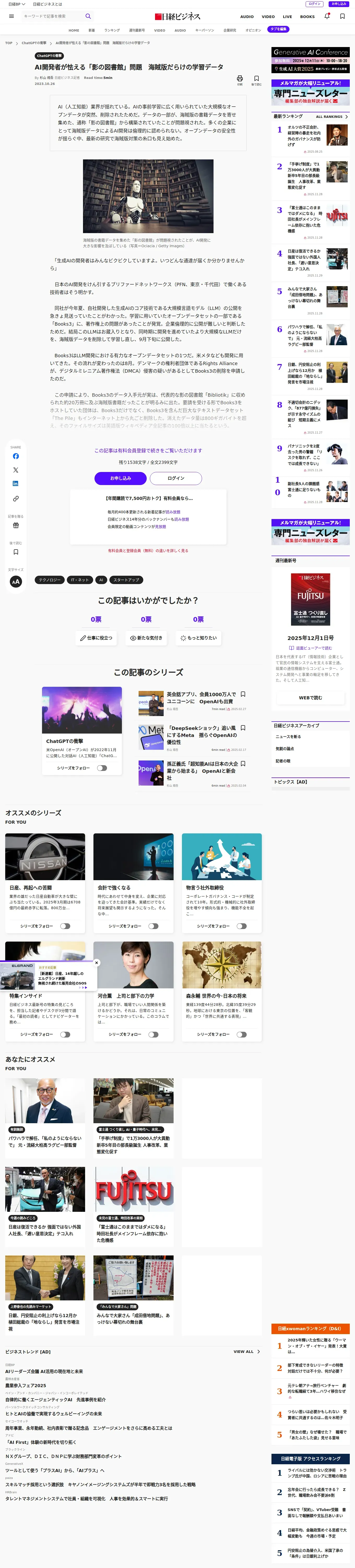Screen dimensions: 355x1568
Task: Click 日経ビジネス logo
Action: click(177, 16)
